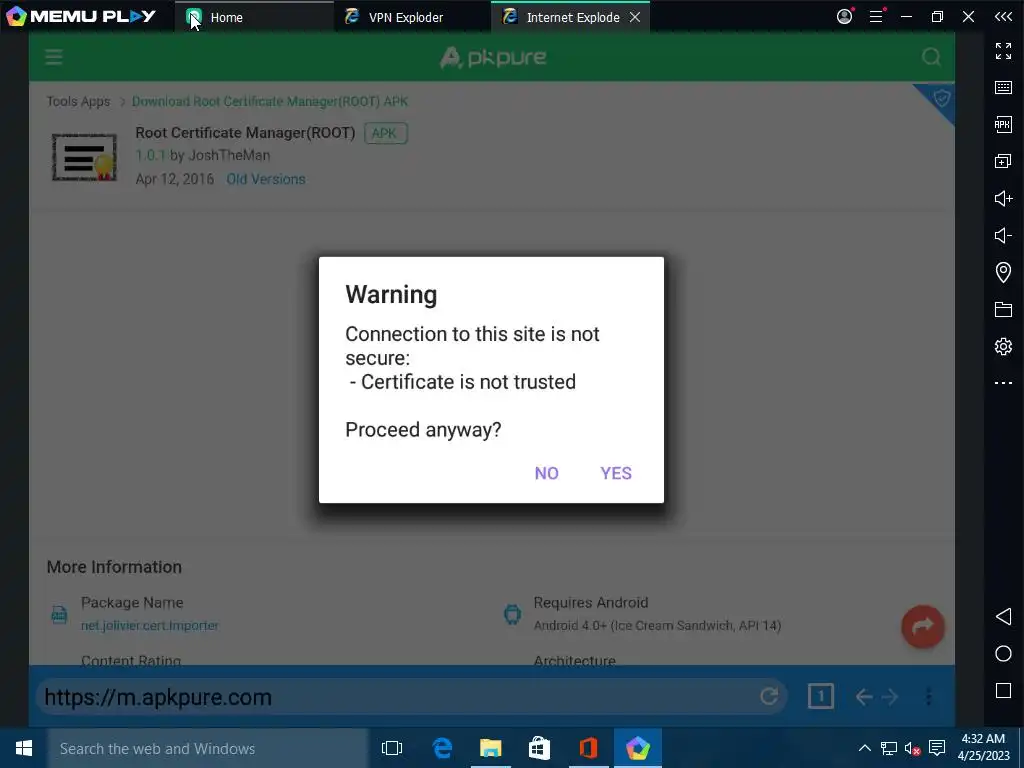Open Windows Store from taskbar
The height and width of the screenshot is (768, 1024).
[539, 748]
